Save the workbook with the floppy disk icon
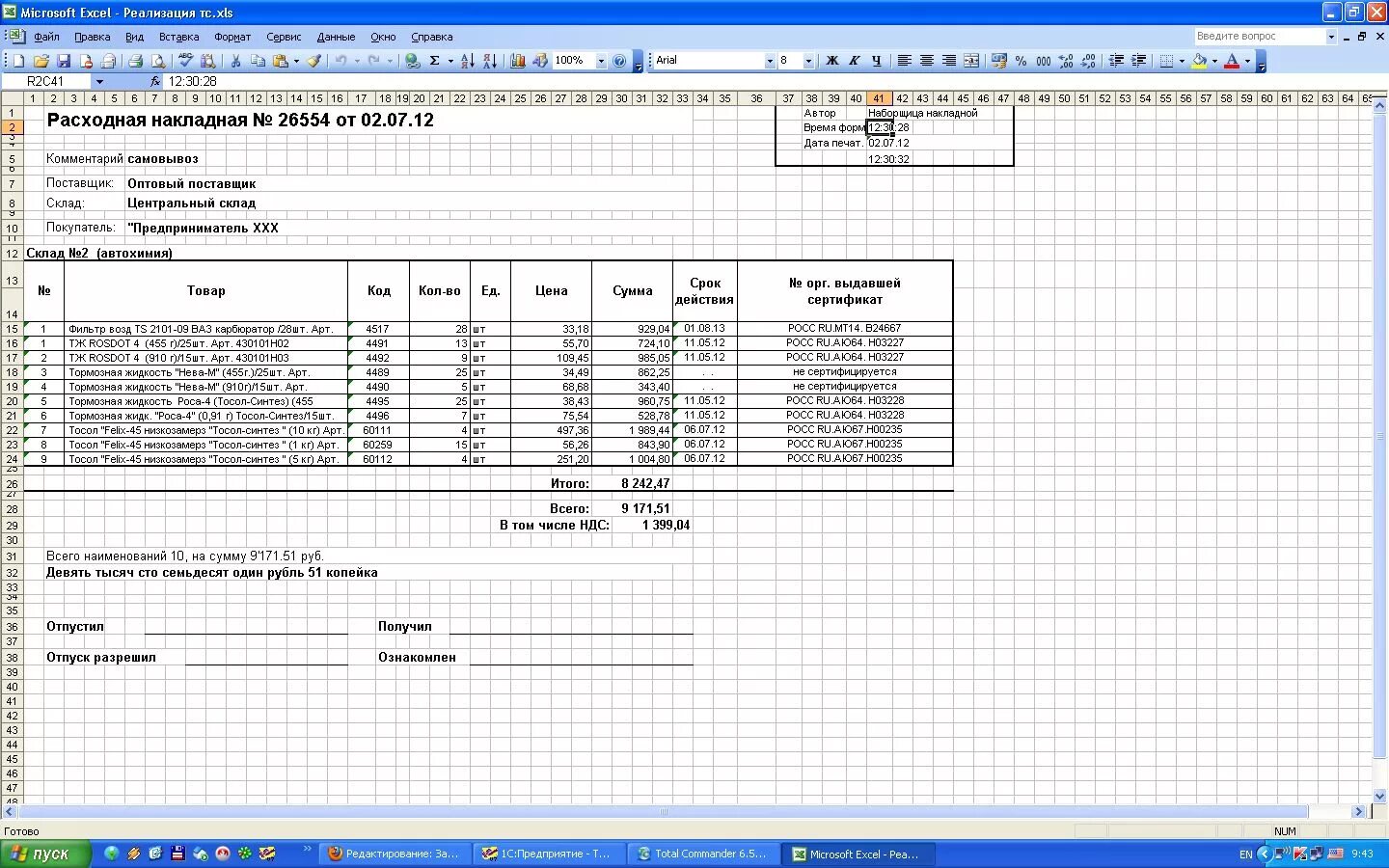1389x868 pixels. [64, 61]
